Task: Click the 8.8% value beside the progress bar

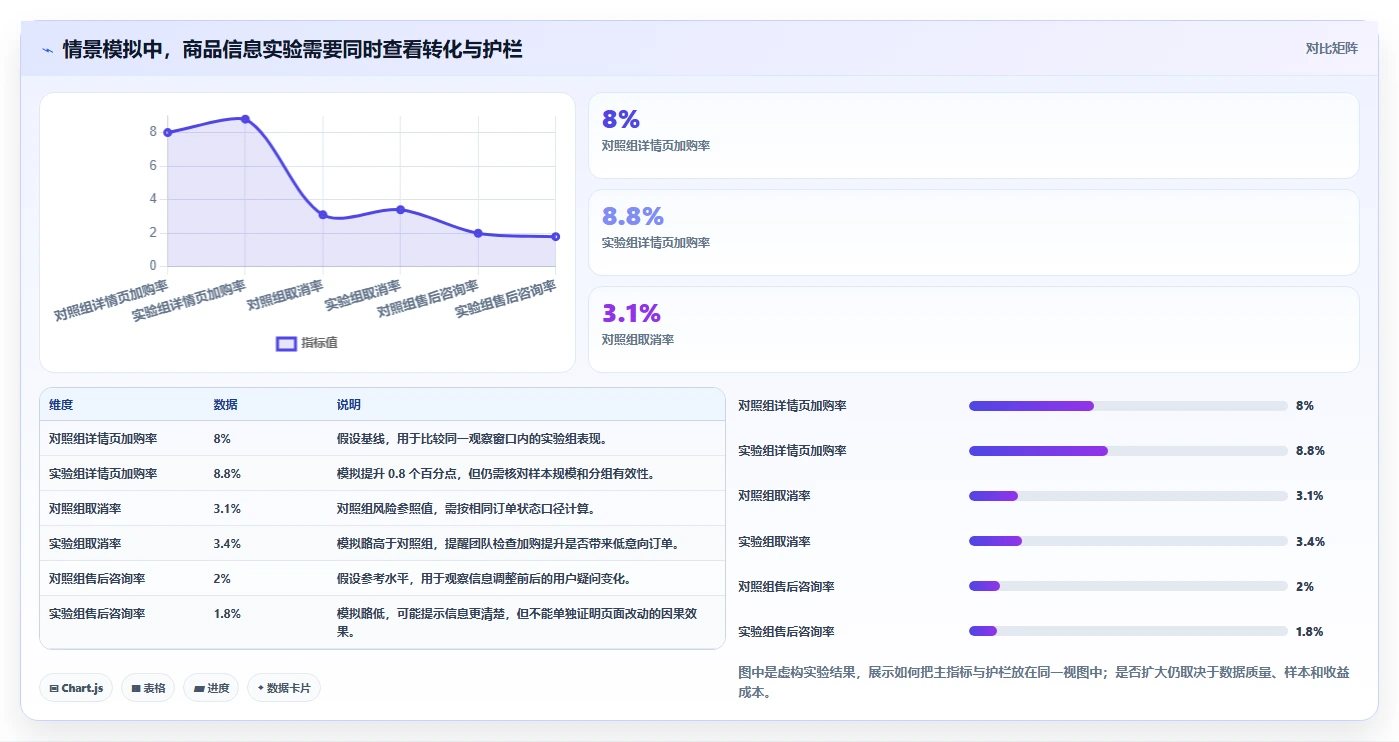Action: pyautogui.click(x=1310, y=451)
